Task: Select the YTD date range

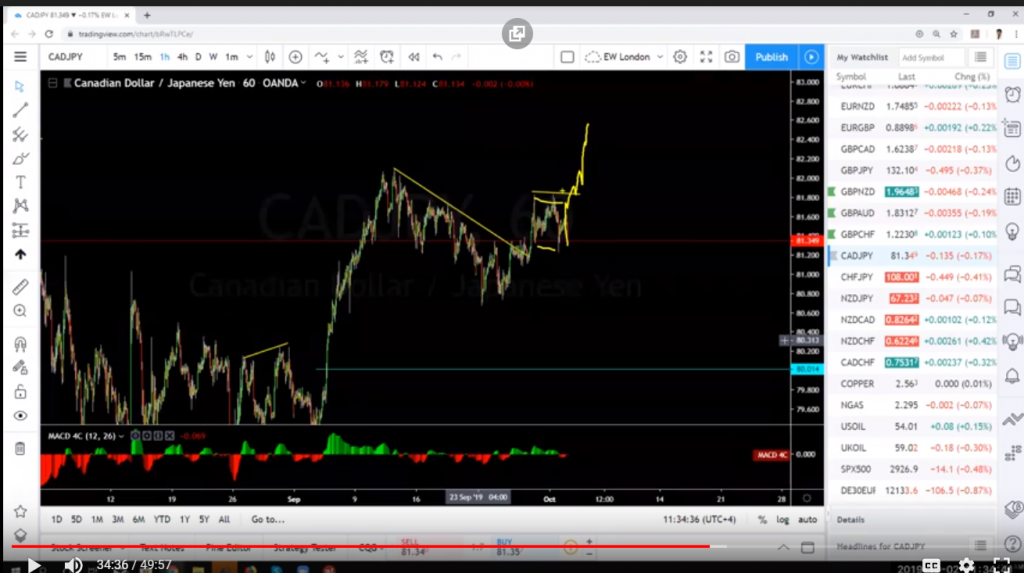Action: coord(161,519)
